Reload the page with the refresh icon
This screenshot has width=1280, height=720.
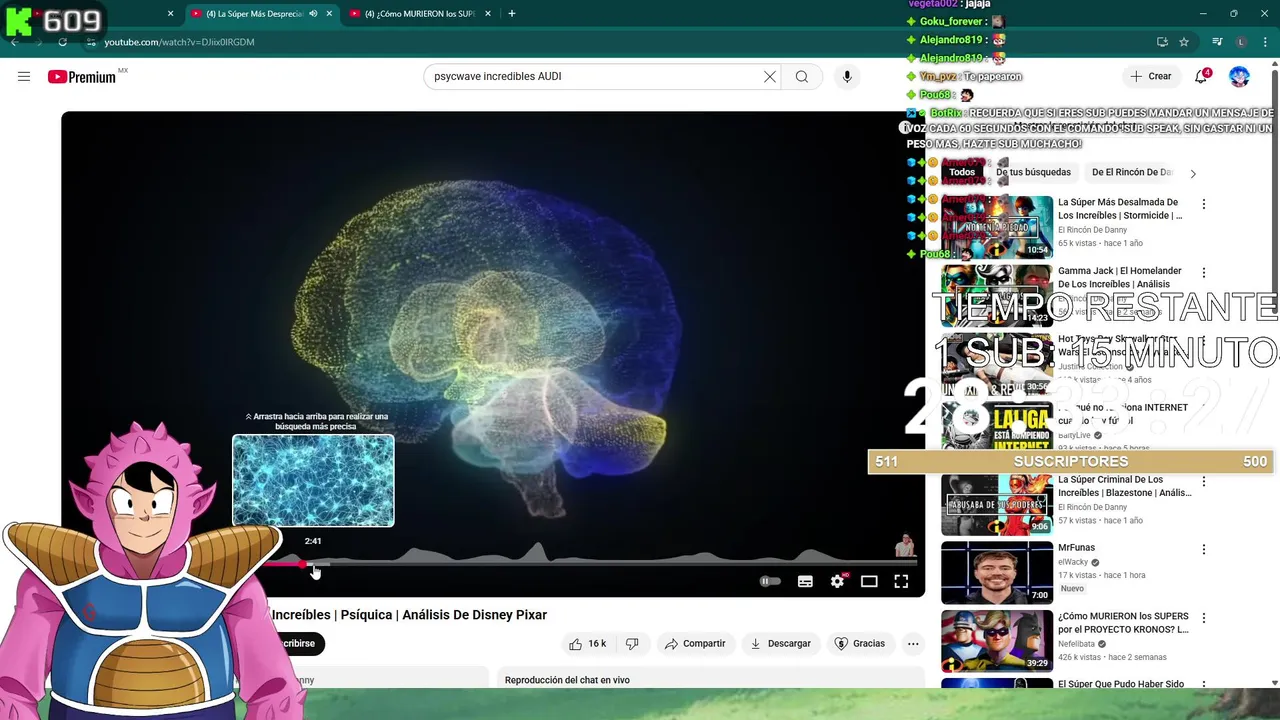62,42
